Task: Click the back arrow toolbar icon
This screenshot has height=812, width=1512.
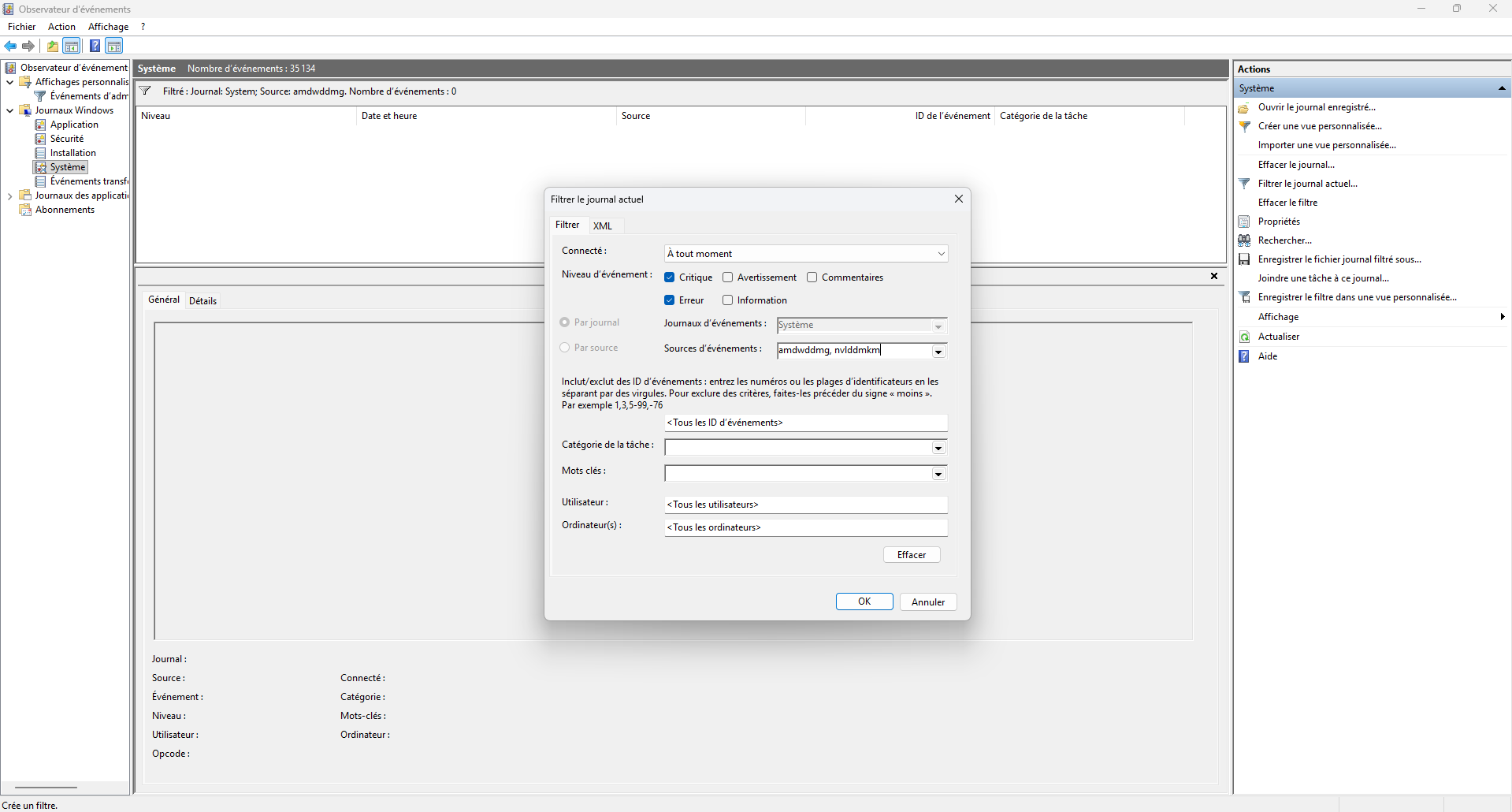Action: pos(11,46)
